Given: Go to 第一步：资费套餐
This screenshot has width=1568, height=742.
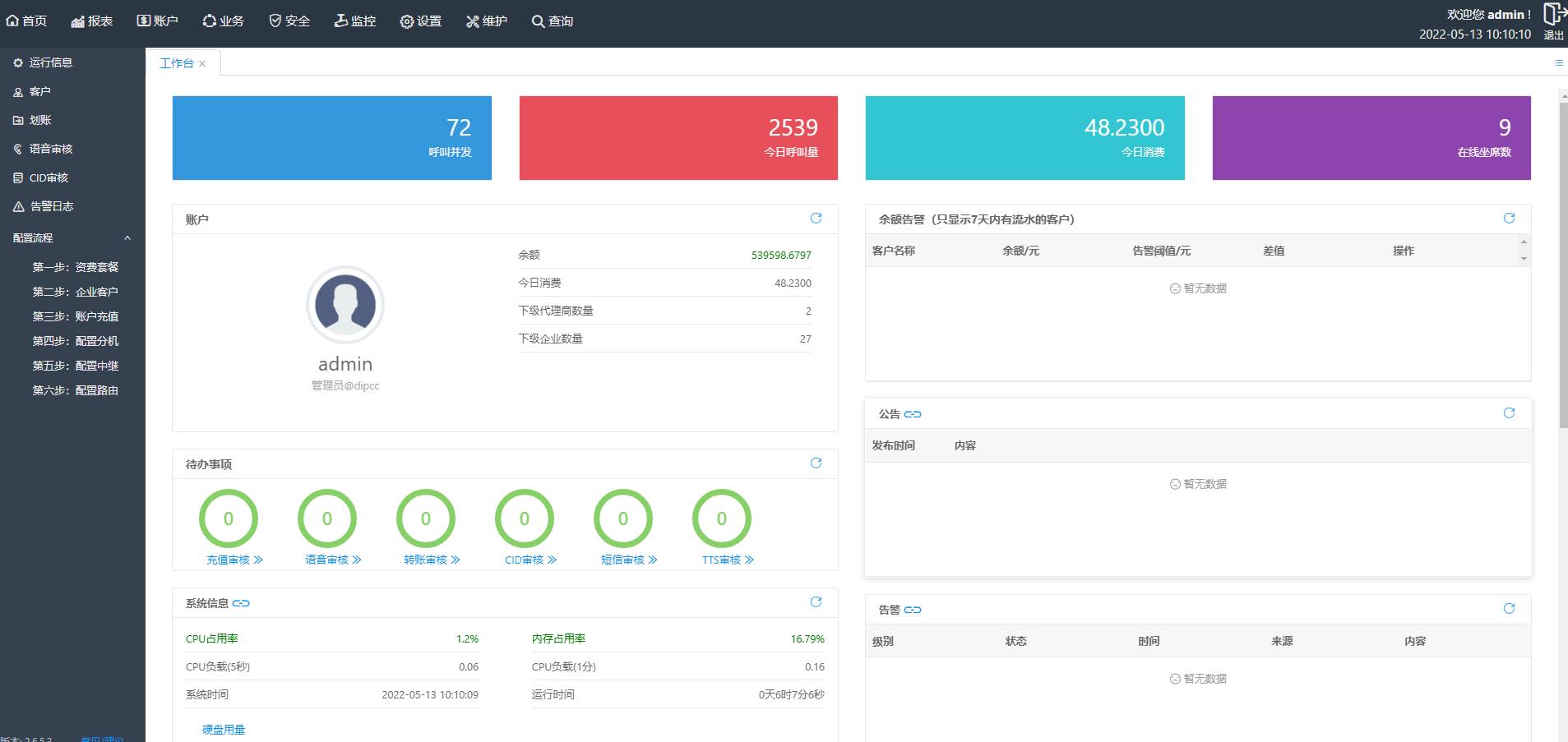Looking at the screenshot, I should point(76,267).
